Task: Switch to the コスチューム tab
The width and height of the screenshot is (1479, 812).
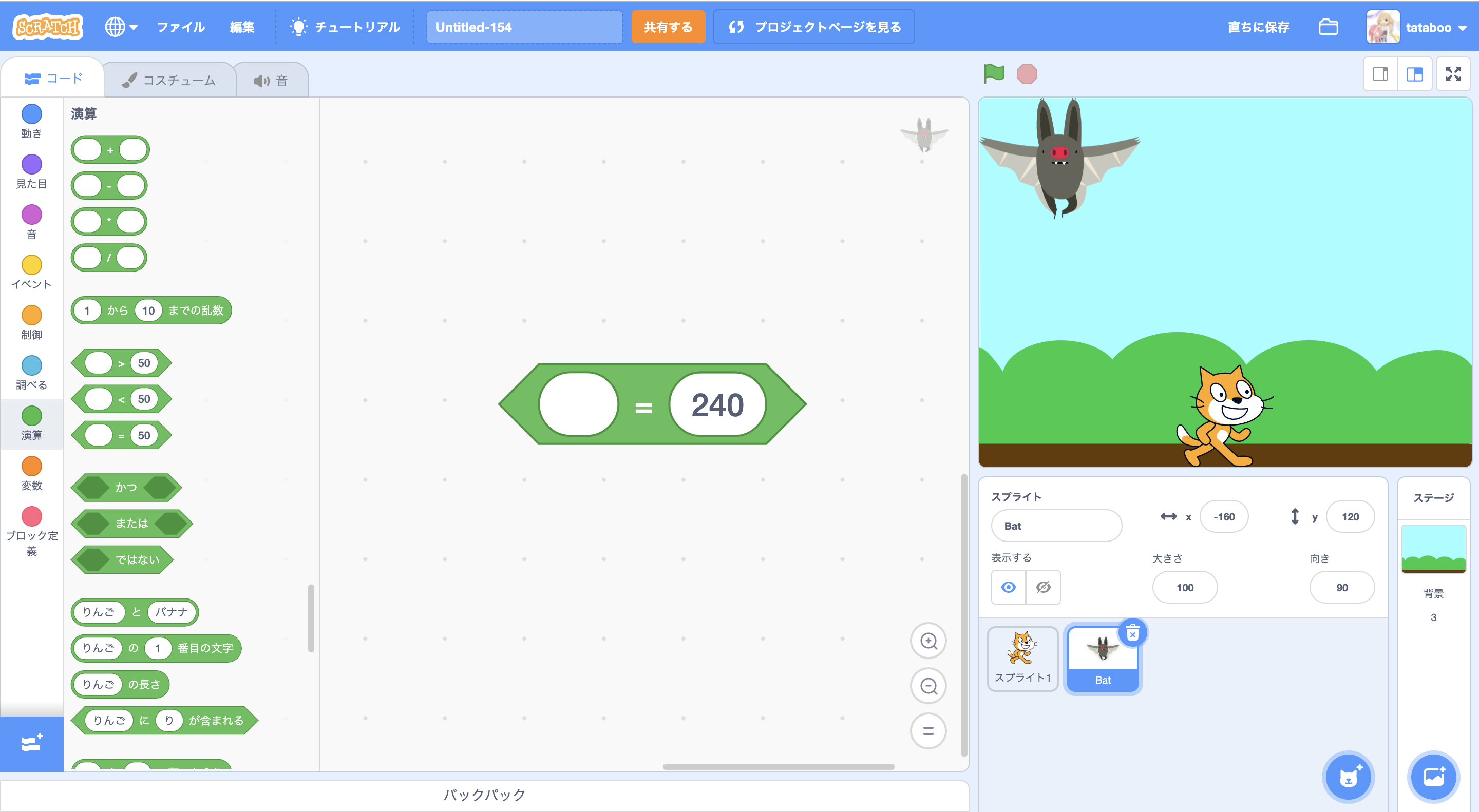Action: click(169, 81)
